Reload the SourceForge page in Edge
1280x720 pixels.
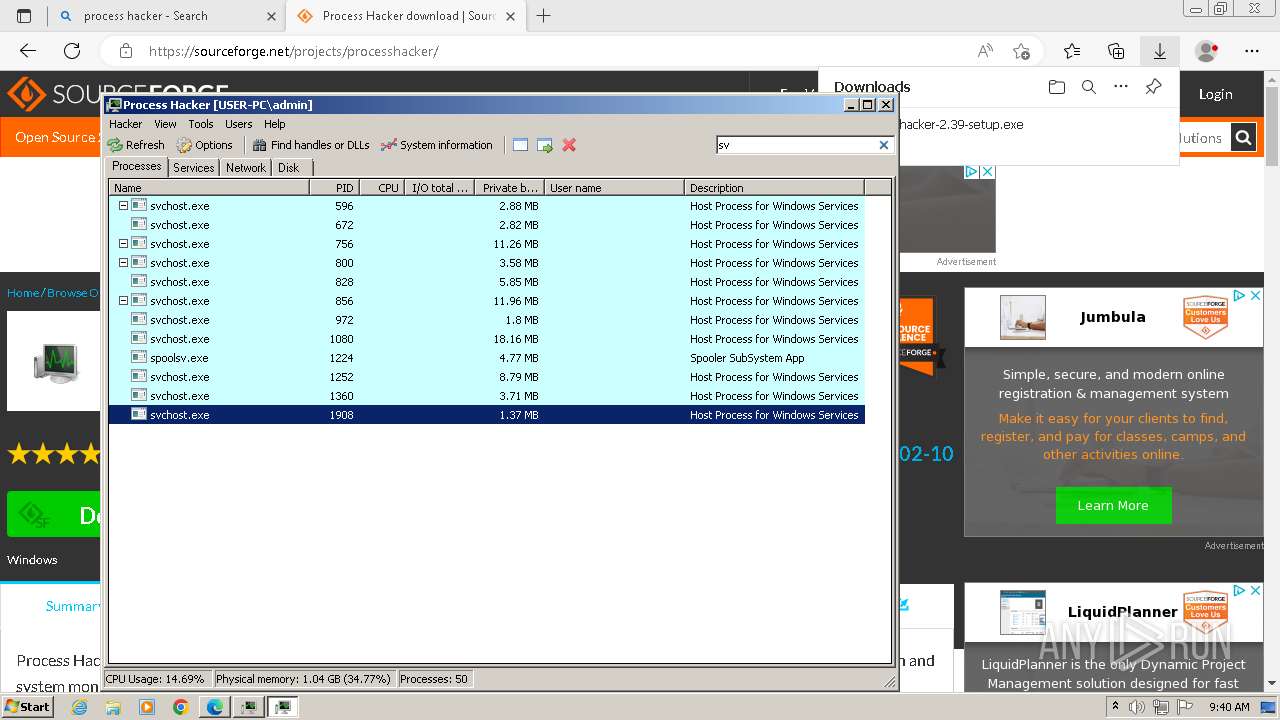coord(72,51)
